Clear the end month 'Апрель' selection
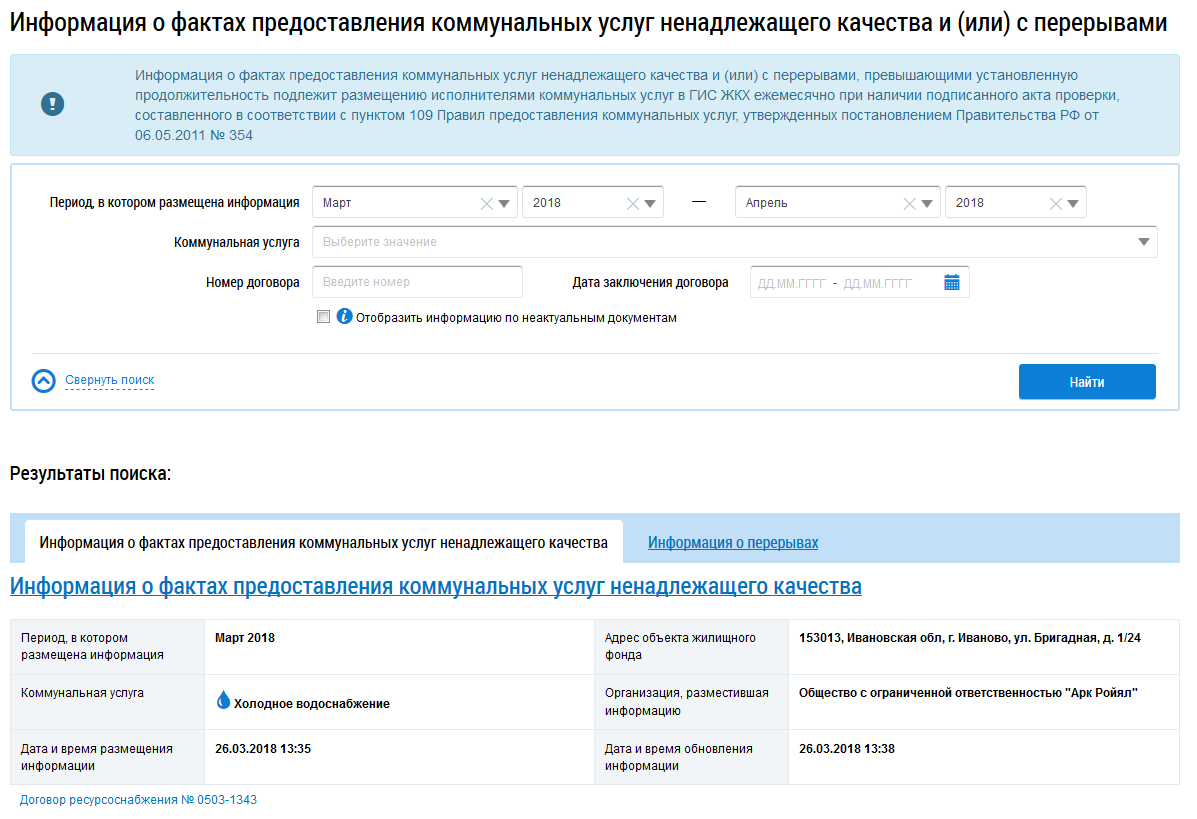 click(x=909, y=203)
